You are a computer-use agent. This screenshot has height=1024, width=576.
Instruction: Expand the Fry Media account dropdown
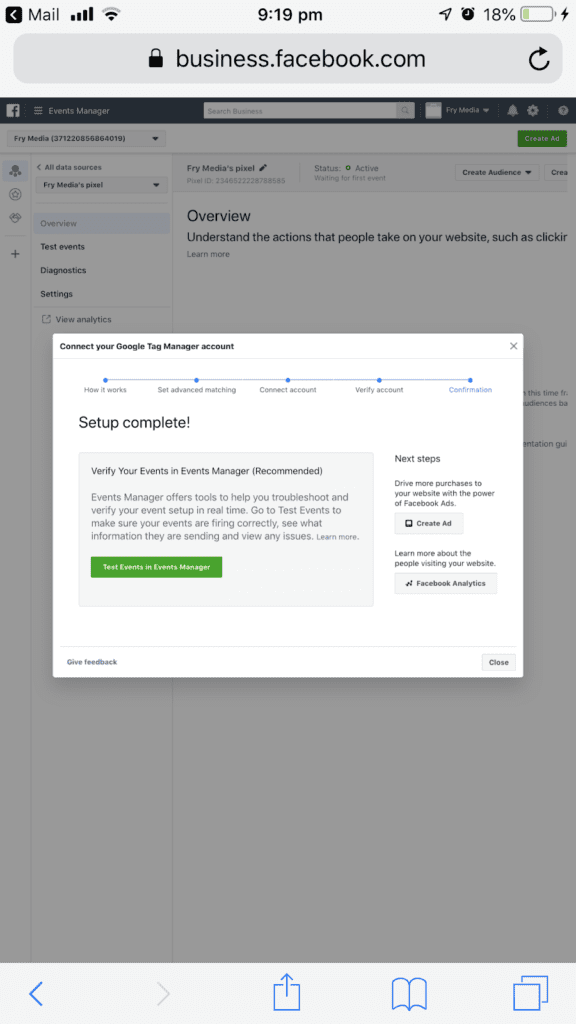[86, 138]
